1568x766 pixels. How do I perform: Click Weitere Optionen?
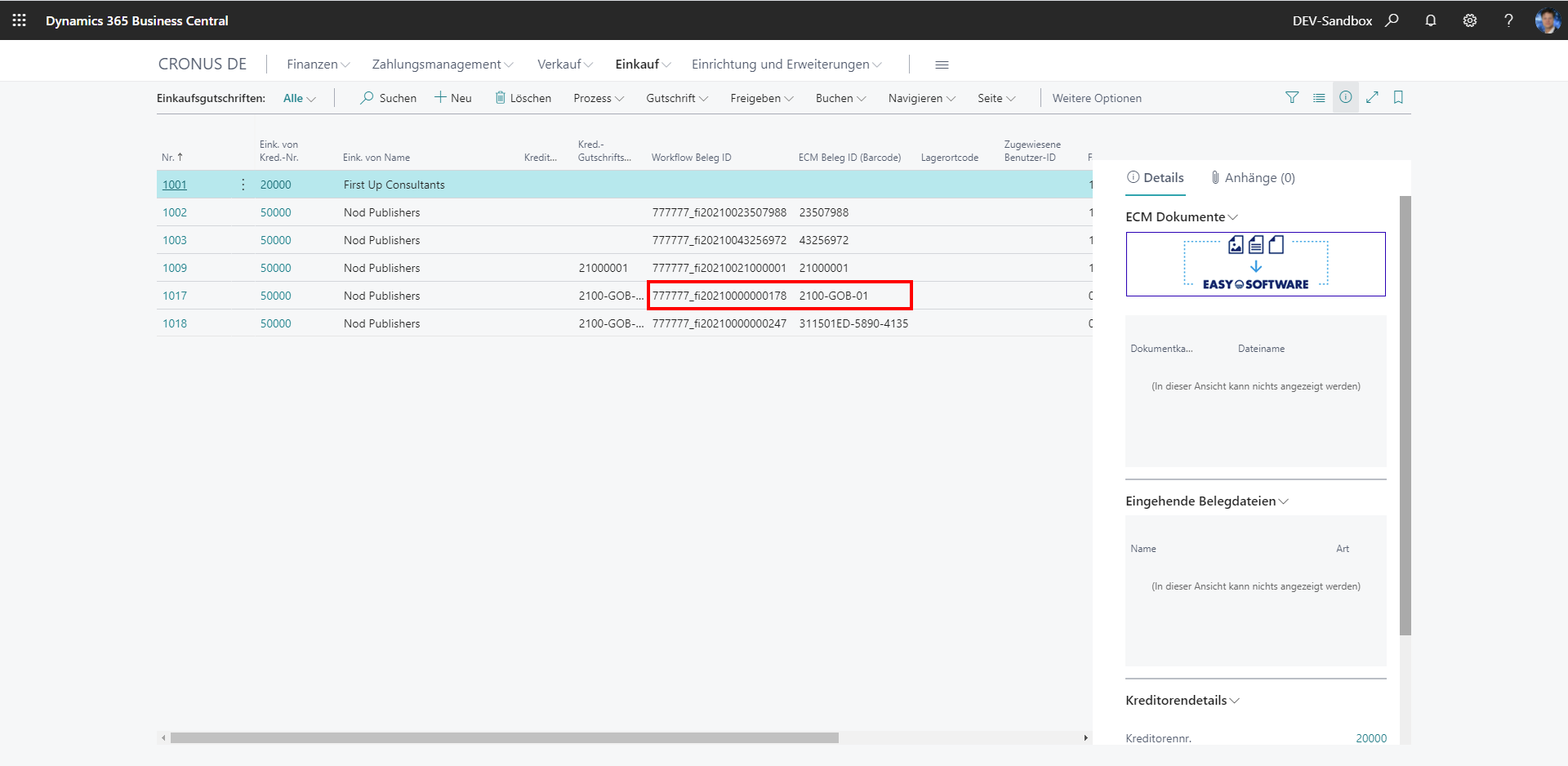coord(1097,98)
